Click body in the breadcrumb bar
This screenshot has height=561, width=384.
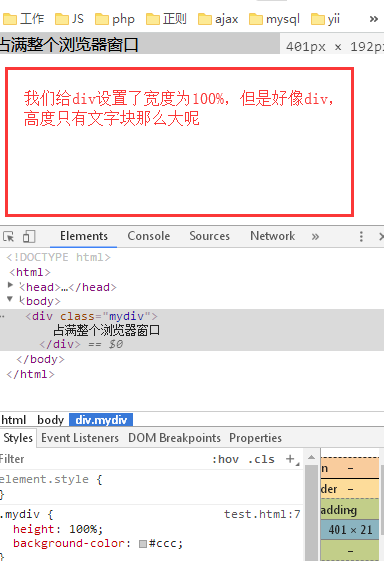[50, 420]
